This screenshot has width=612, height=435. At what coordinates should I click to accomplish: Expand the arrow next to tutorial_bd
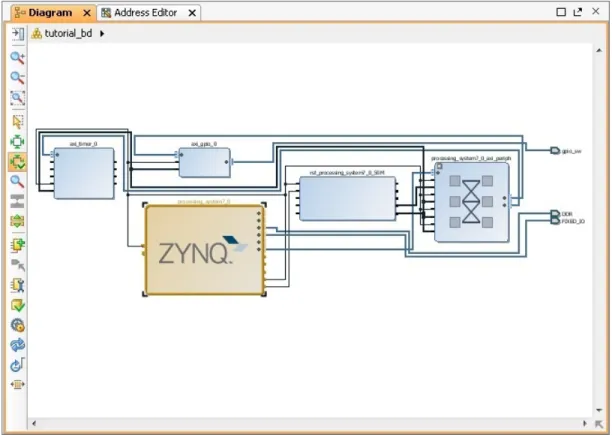click(102, 34)
